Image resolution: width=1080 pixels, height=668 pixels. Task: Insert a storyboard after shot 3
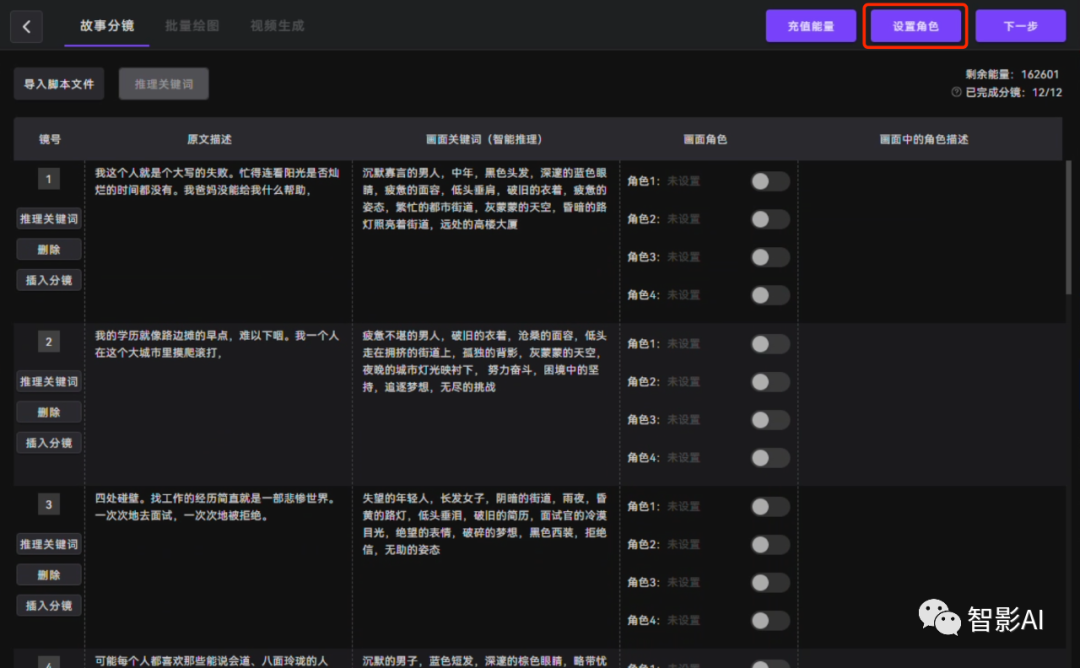click(49, 605)
